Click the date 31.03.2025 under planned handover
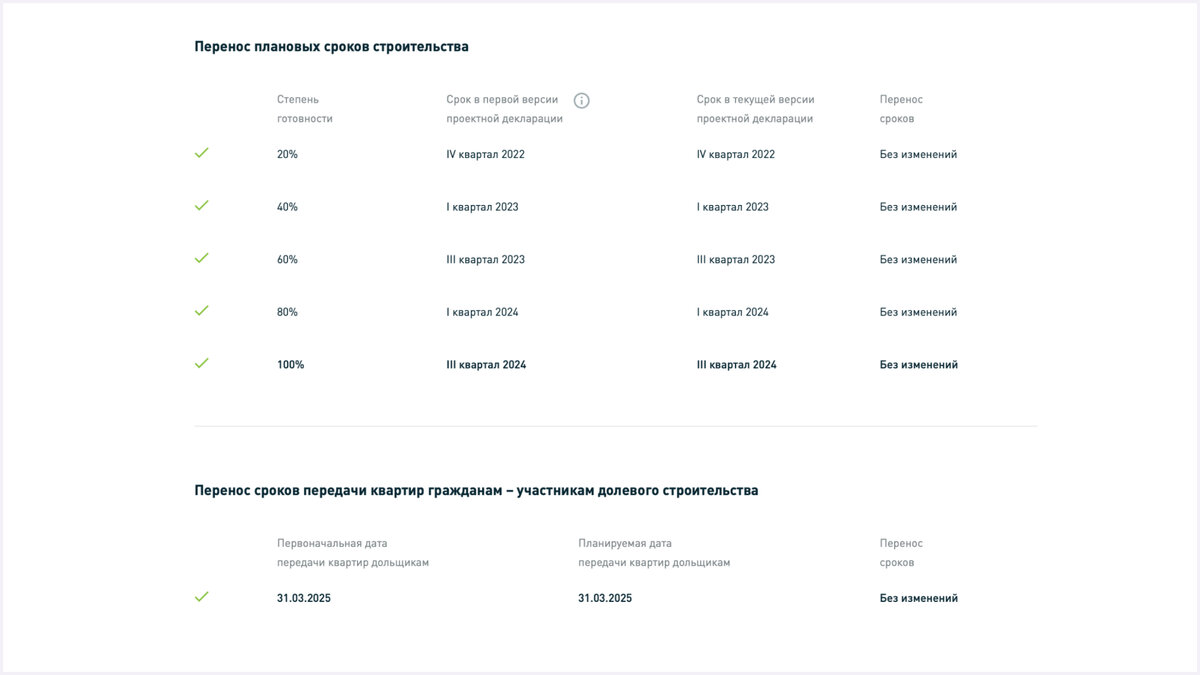 click(x=604, y=597)
